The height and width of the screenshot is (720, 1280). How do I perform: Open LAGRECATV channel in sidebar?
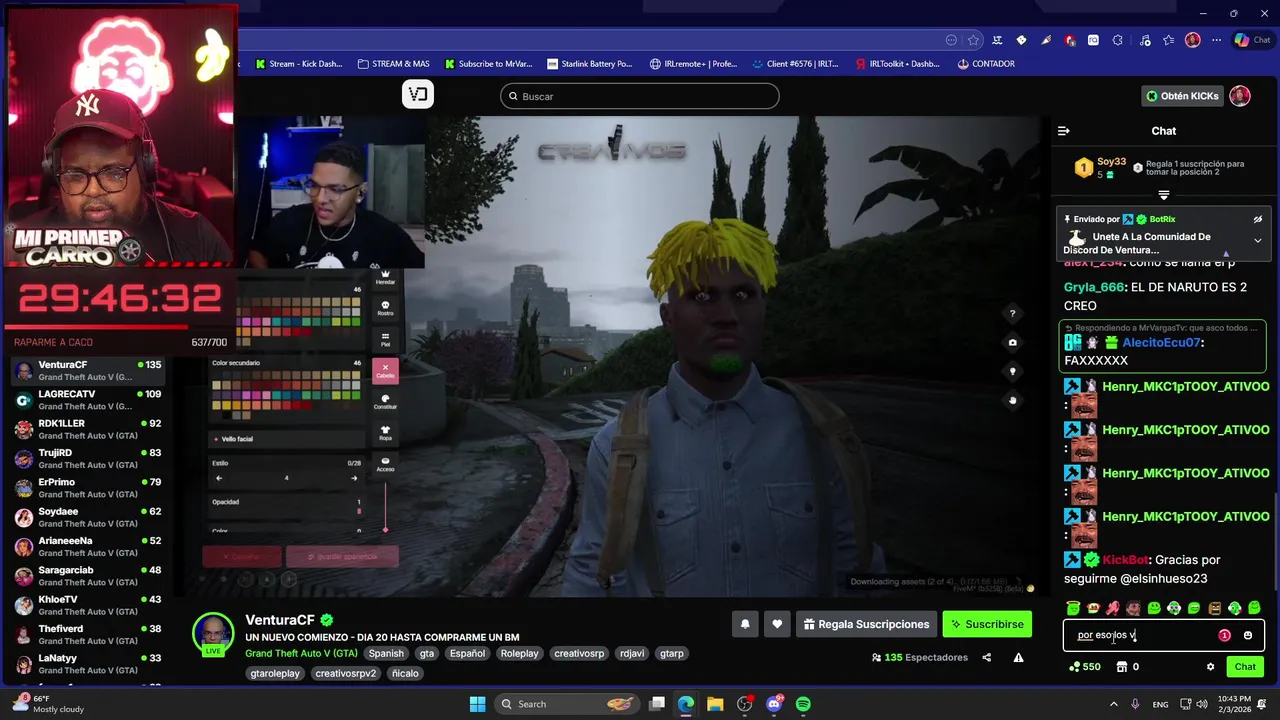89,400
